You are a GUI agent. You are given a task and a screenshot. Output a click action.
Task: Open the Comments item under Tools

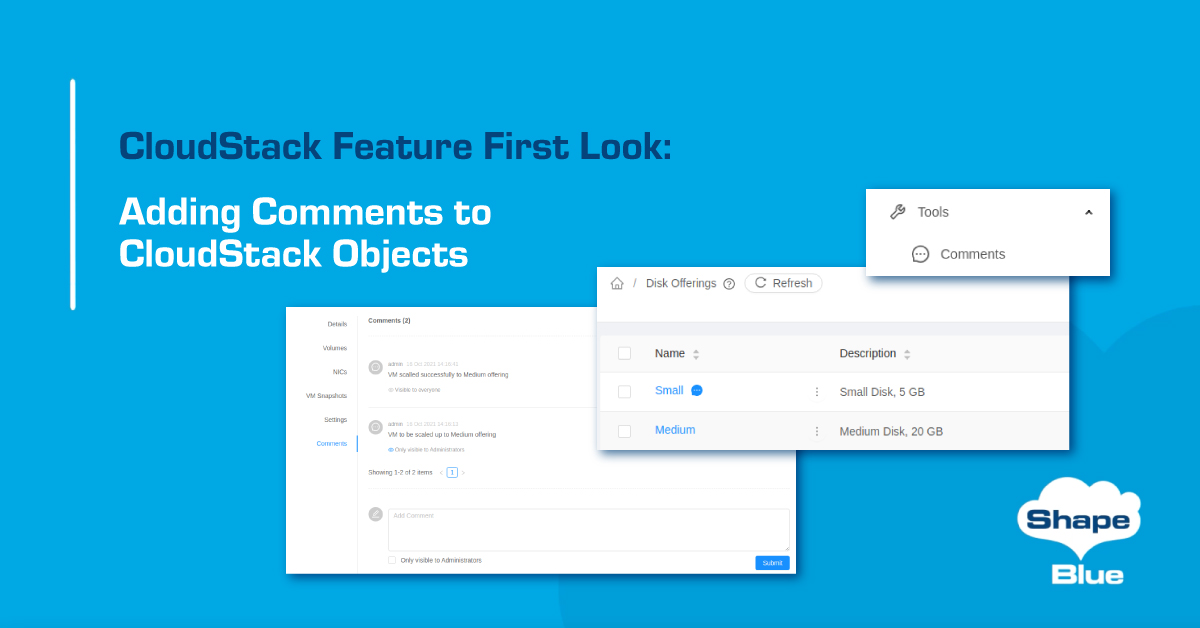[x=972, y=254]
